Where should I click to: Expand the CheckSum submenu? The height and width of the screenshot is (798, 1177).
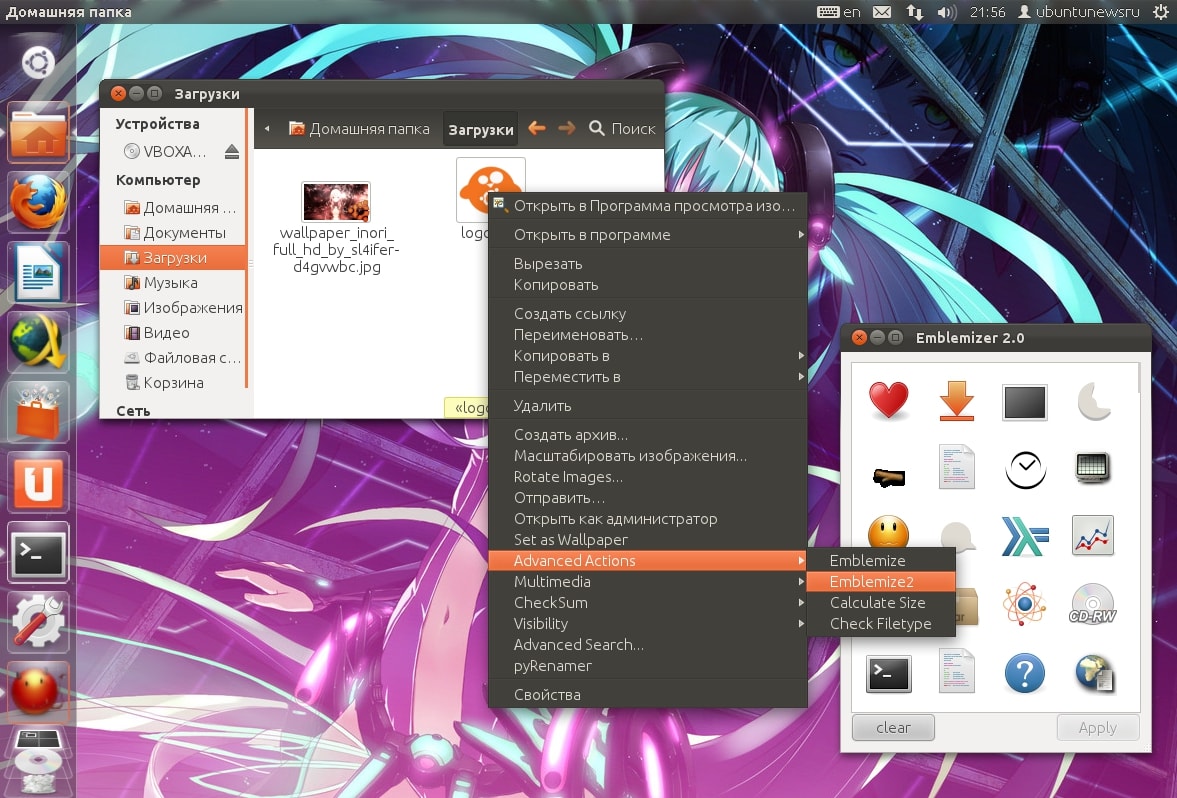coord(648,603)
